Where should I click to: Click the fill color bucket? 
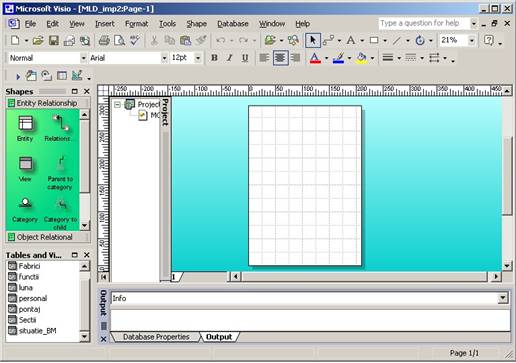pyautogui.click(x=361, y=58)
